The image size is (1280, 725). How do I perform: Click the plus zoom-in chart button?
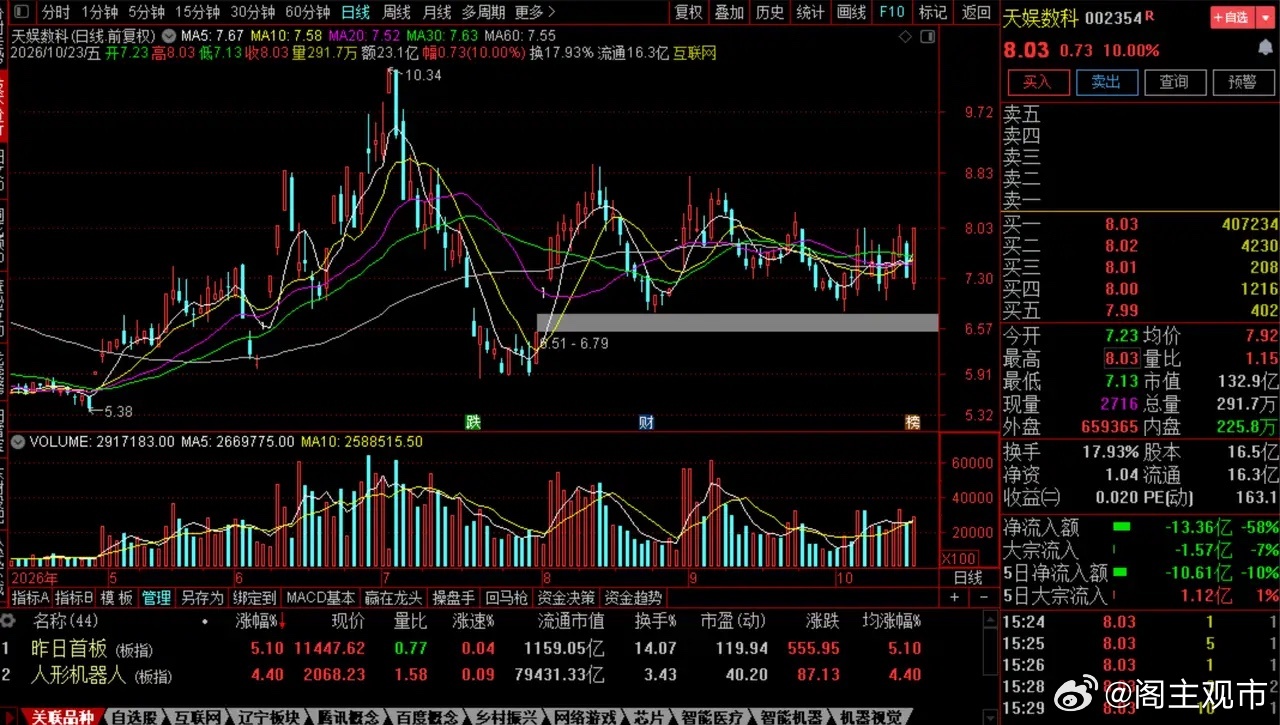(x=954, y=598)
